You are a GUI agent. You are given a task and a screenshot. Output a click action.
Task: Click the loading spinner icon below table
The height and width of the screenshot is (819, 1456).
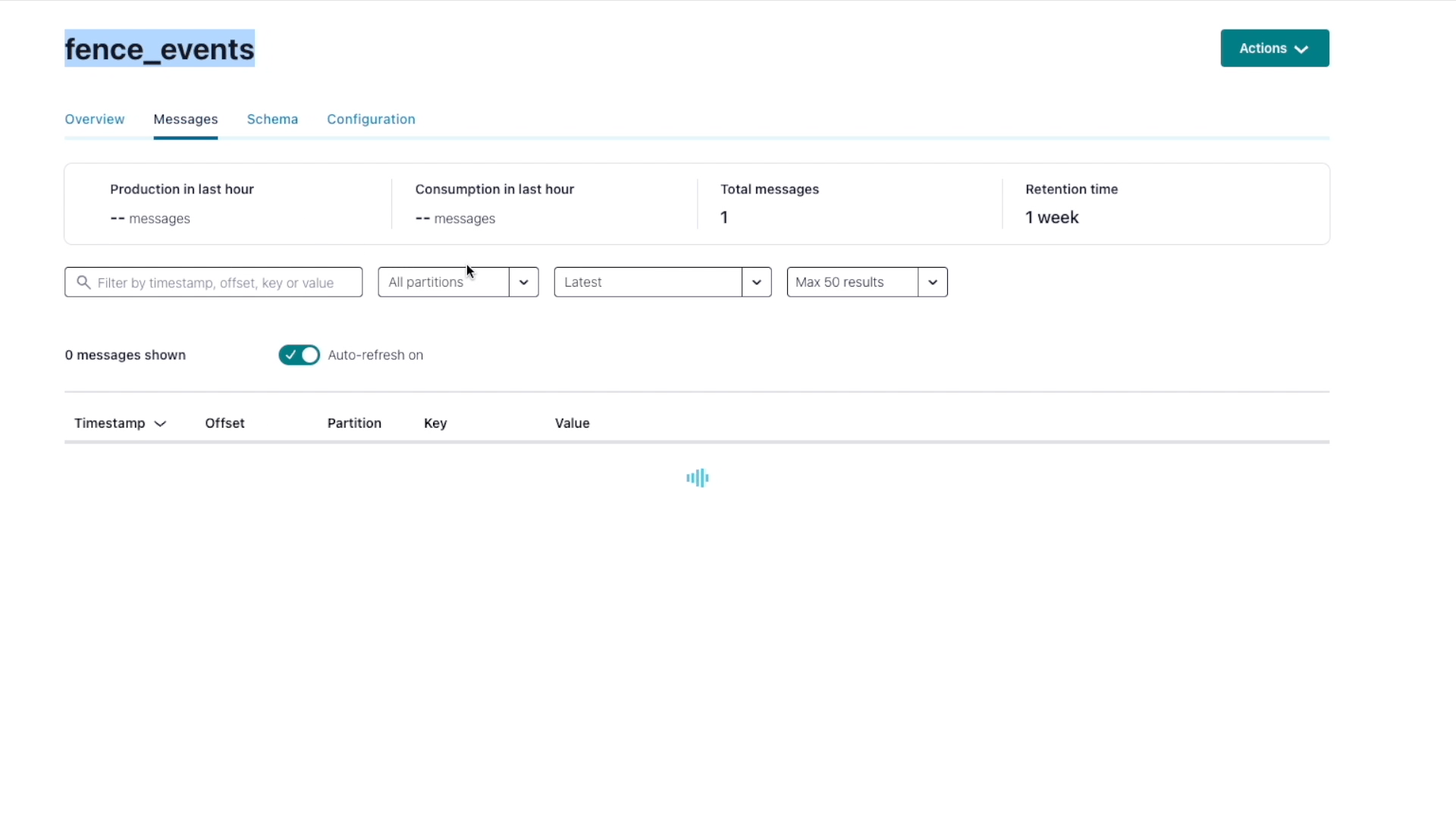click(697, 478)
